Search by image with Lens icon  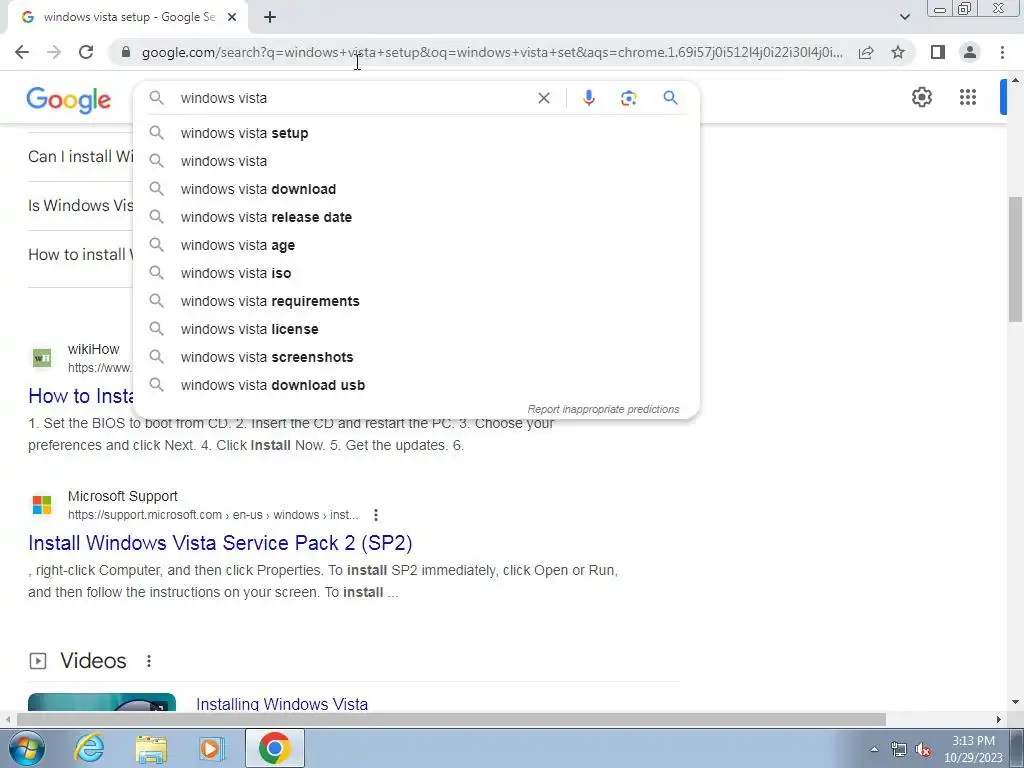click(628, 98)
